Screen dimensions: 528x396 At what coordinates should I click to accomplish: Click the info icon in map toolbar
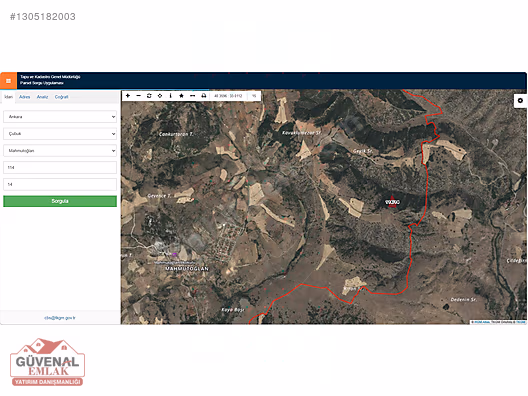170,96
